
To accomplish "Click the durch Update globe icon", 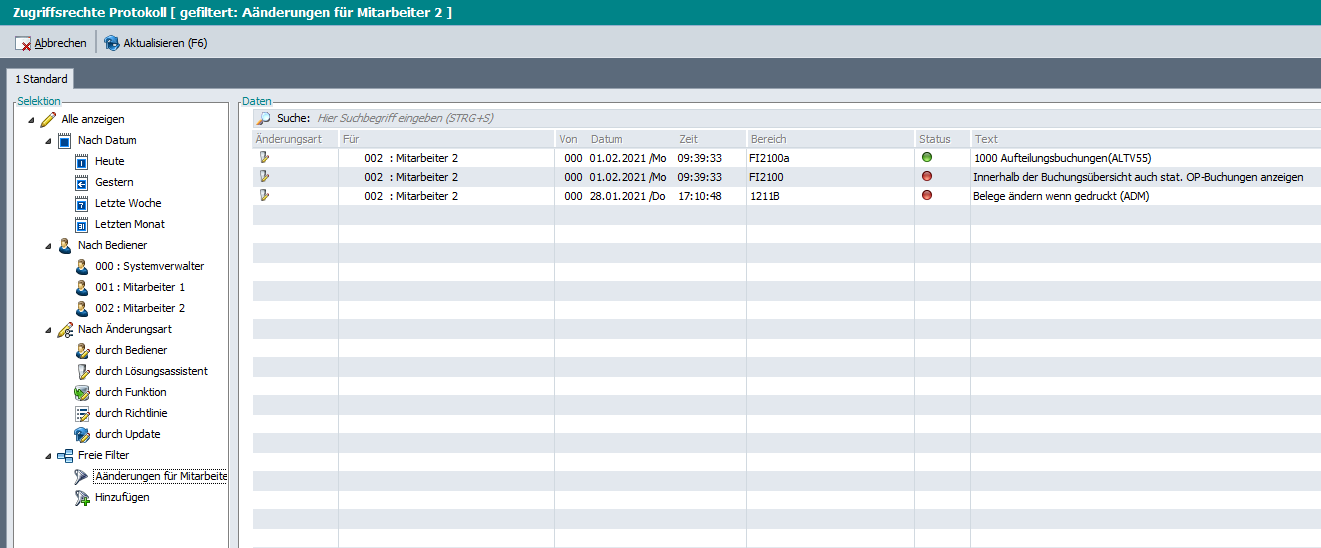I will [x=82, y=434].
